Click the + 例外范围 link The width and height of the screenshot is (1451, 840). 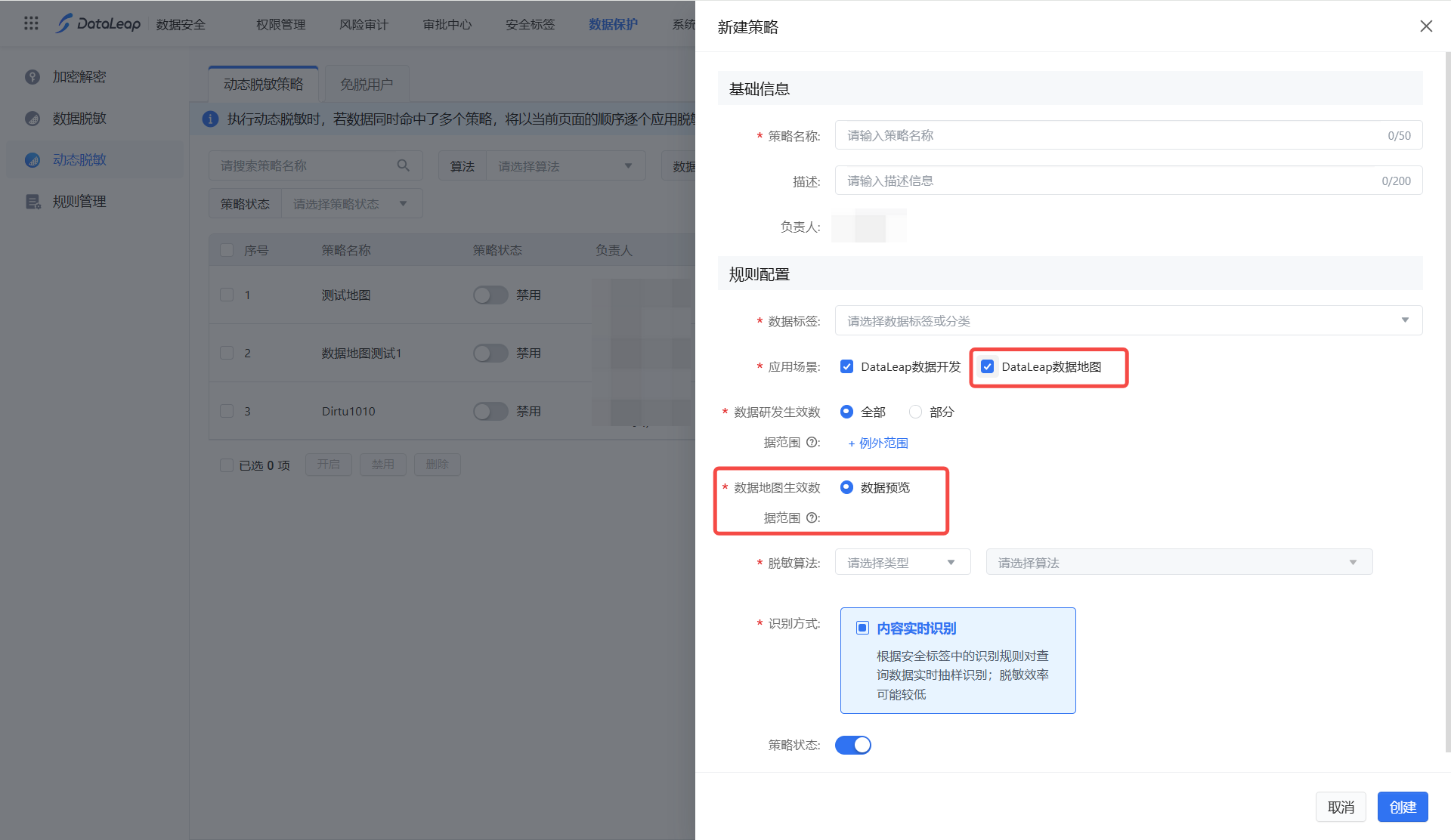878,443
